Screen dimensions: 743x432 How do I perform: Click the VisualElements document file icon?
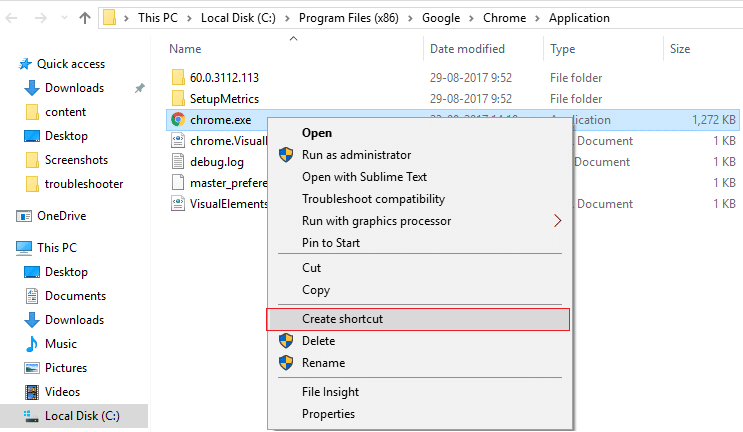coord(178,204)
